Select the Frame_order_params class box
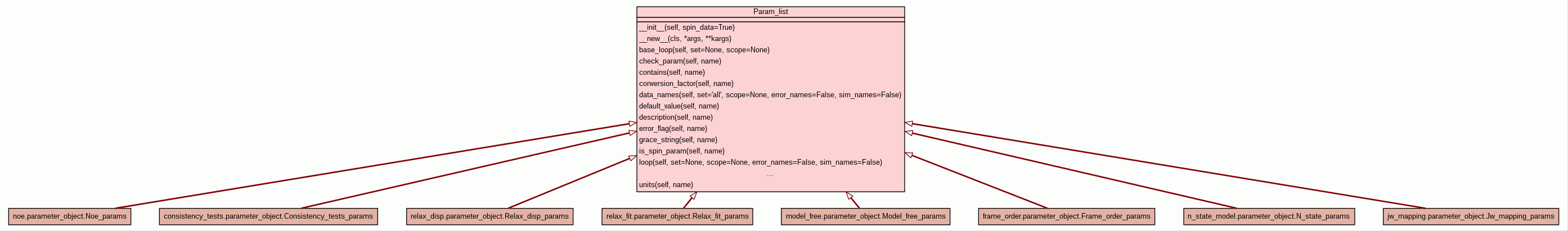Screen dimensions: 1568x231 coord(1066,216)
